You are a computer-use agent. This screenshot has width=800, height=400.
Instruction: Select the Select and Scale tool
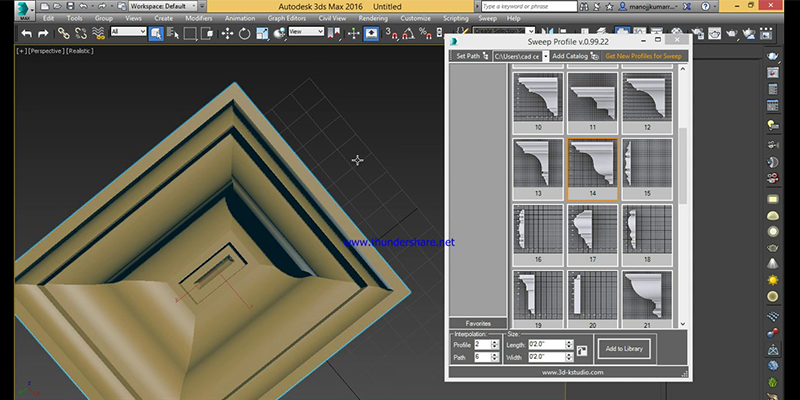coord(262,34)
